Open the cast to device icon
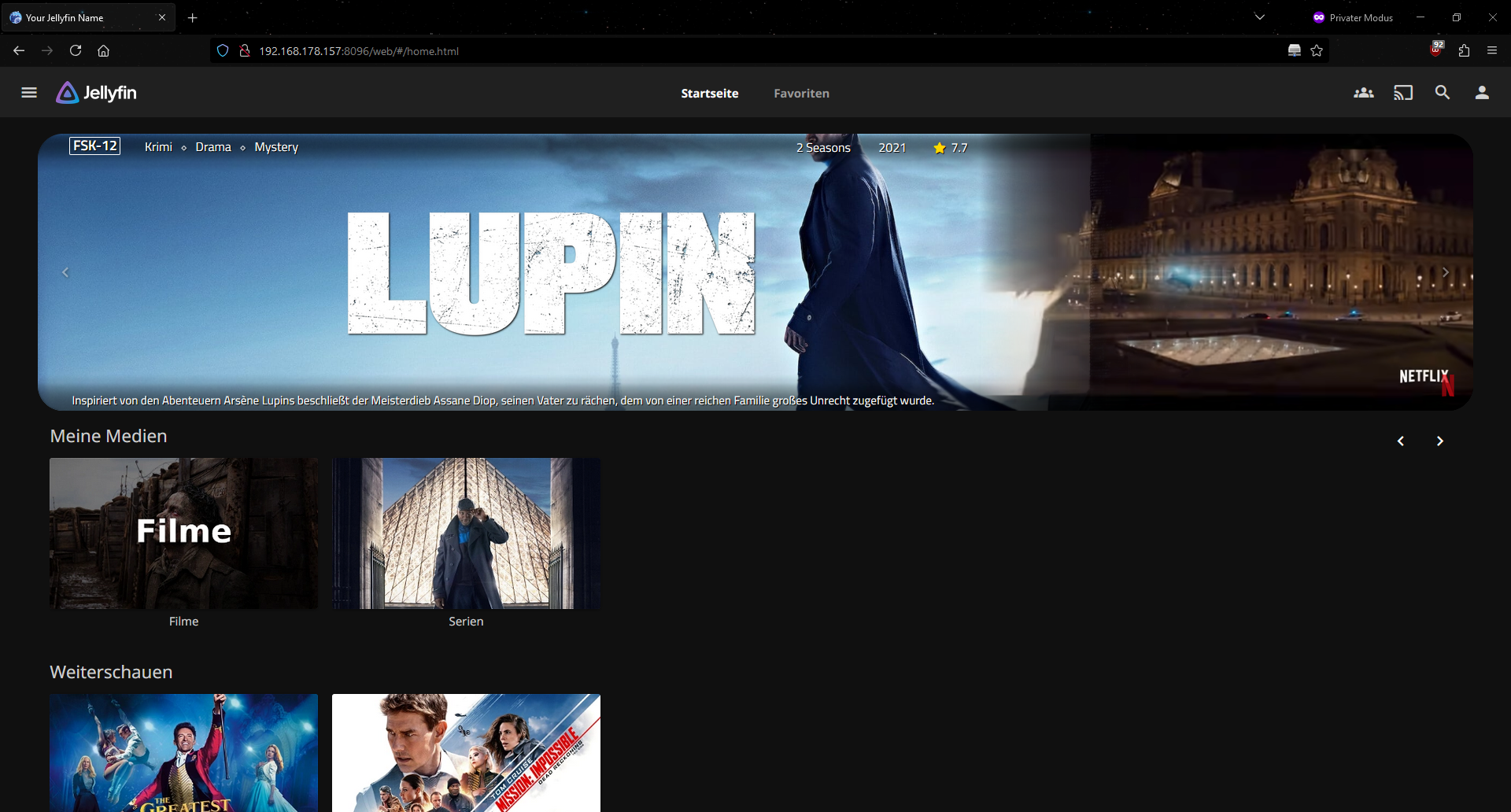Screen dimensions: 1511x812 pos(1402,93)
